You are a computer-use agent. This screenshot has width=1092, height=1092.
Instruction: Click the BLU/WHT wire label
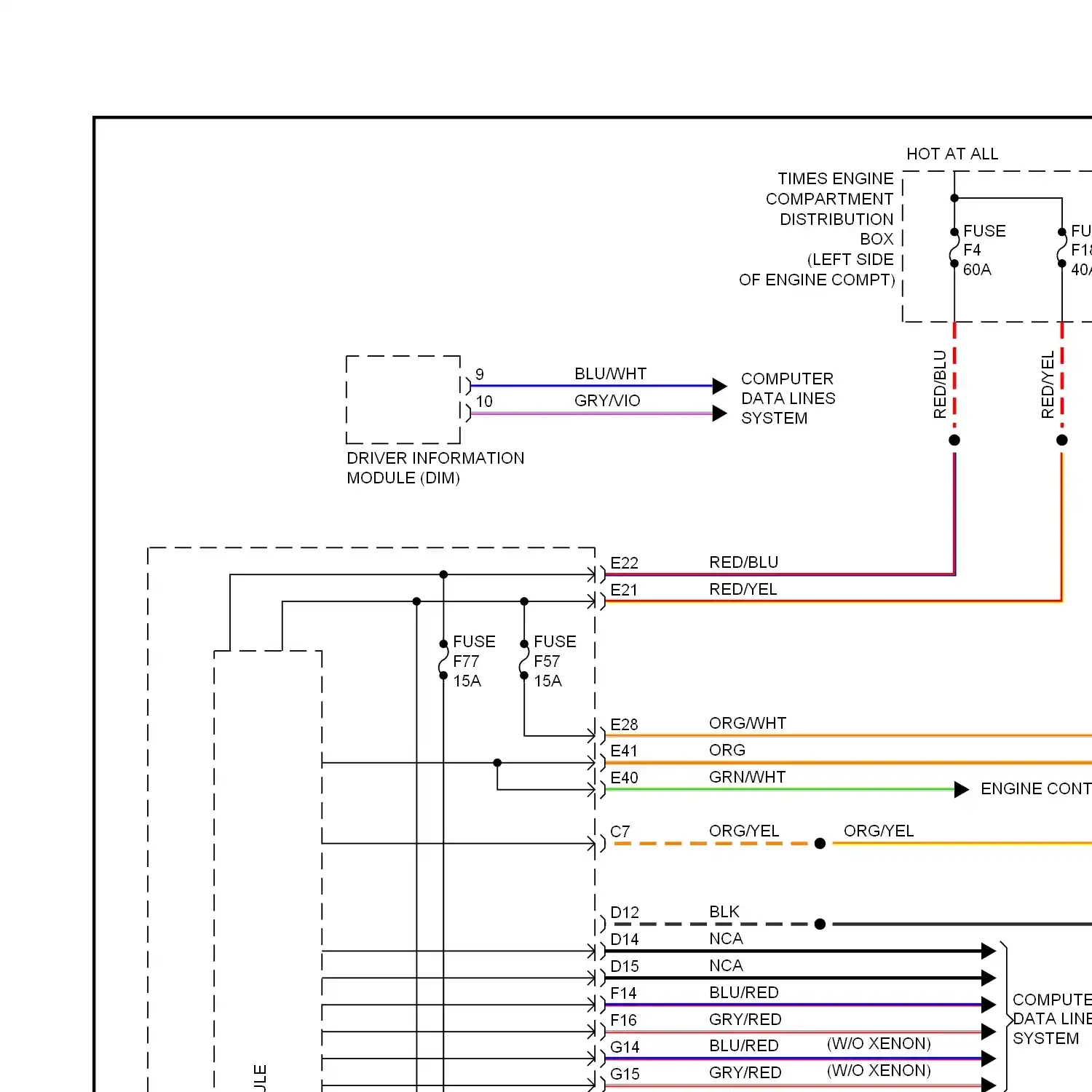(610, 373)
